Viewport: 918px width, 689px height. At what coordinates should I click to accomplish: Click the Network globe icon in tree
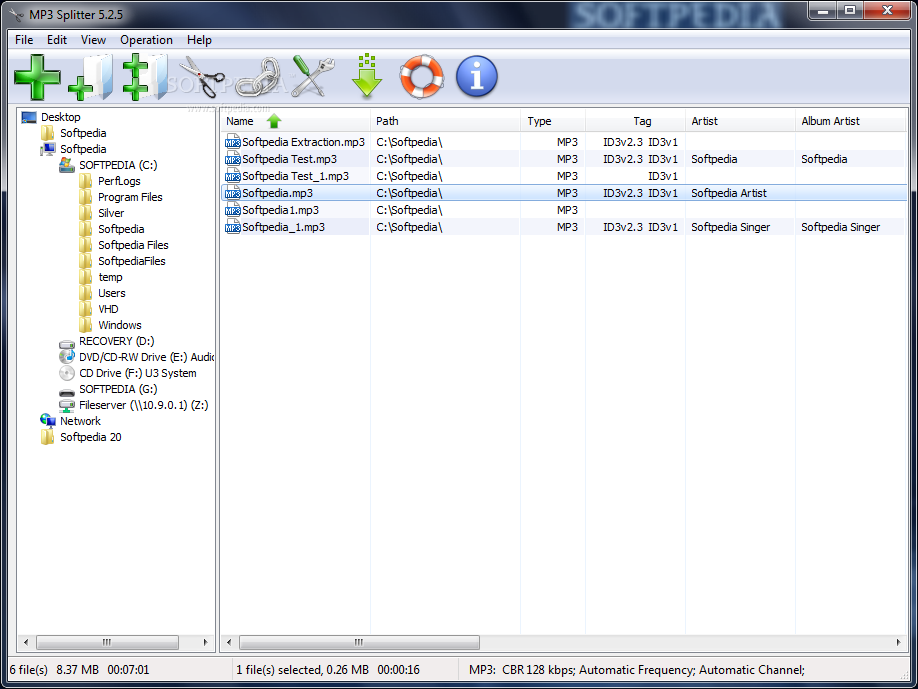pos(48,420)
